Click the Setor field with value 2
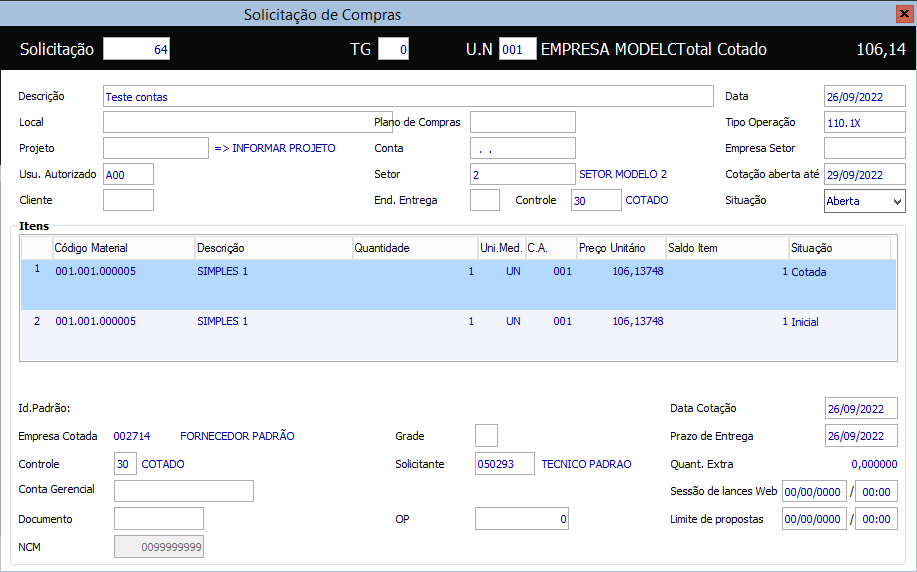The width and height of the screenshot is (917, 572). (523, 174)
